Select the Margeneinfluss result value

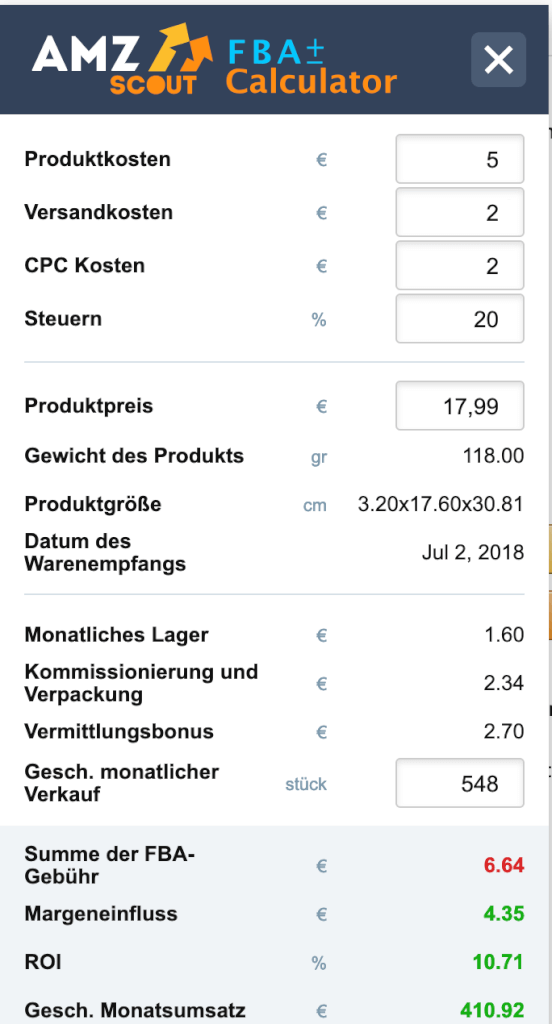[x=504, y=913]
